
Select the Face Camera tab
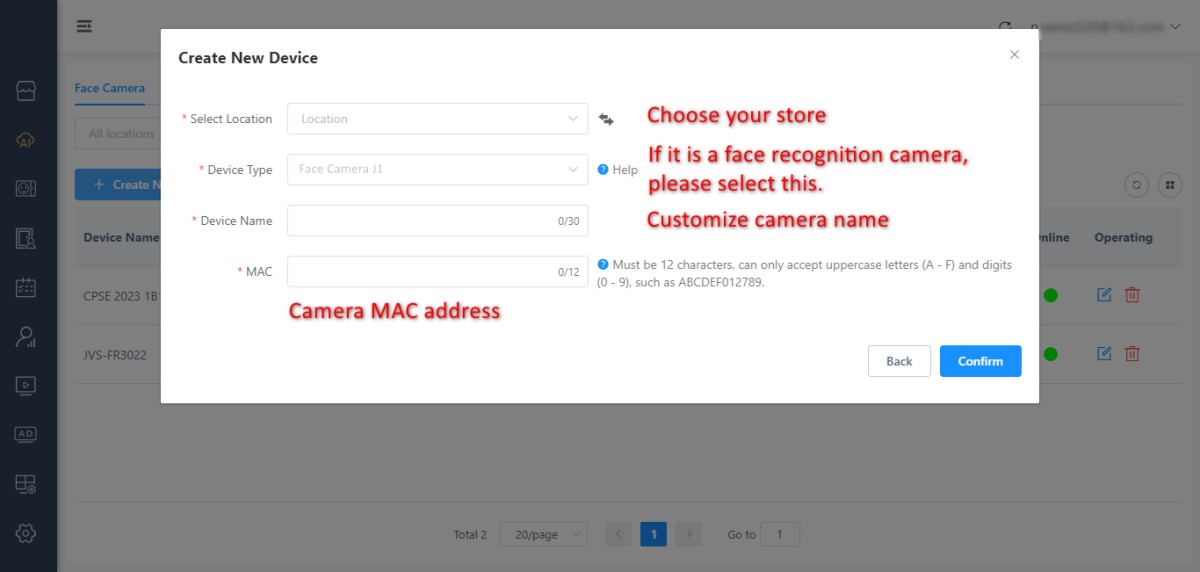pyautogui.click(x=109, y=88)
